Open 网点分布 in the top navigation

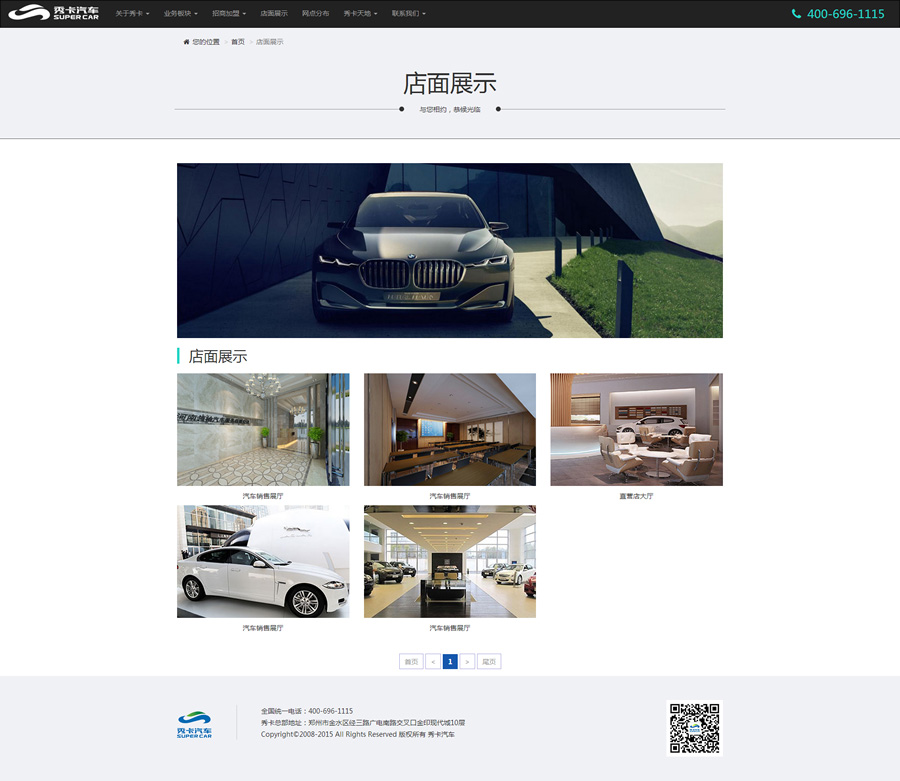(316, 13)
